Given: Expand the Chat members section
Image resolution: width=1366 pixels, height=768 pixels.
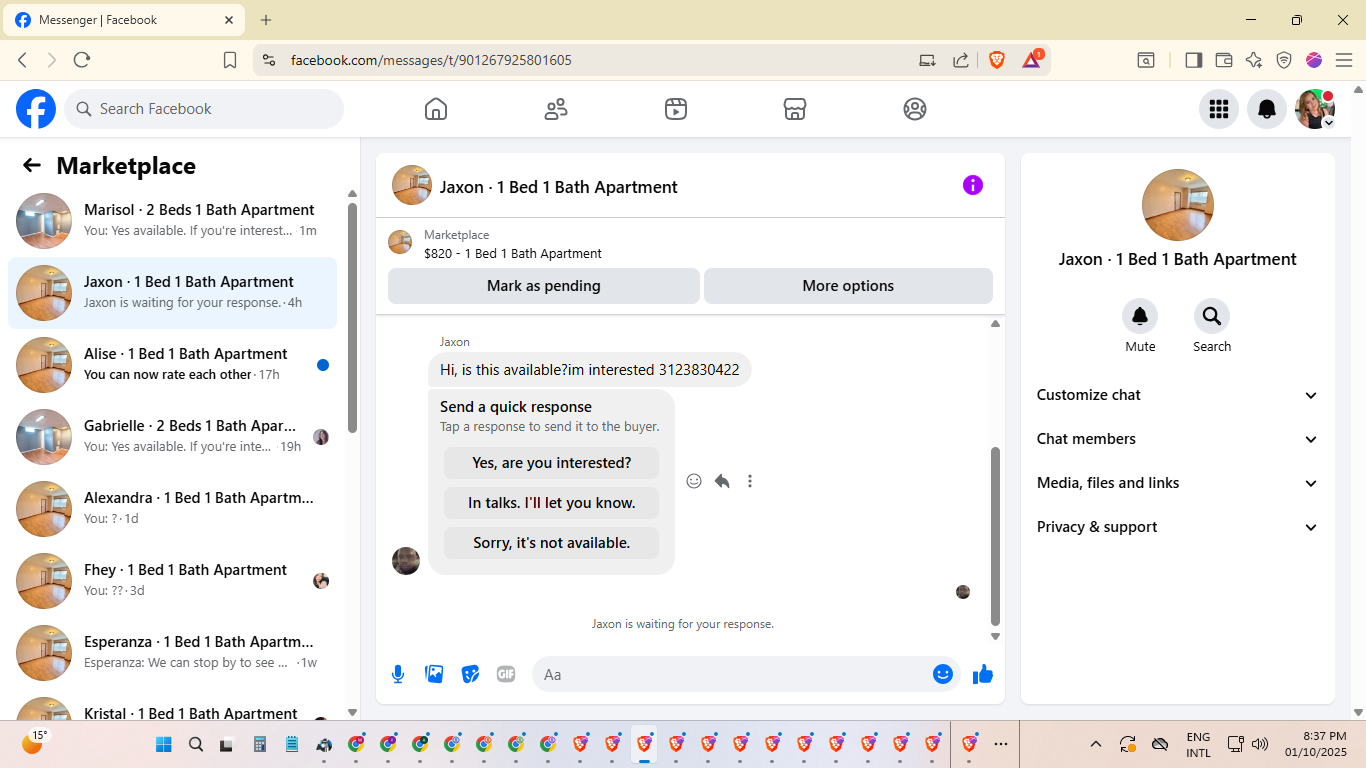Looking at the screenshot, I should click(x=1178, y=439).
